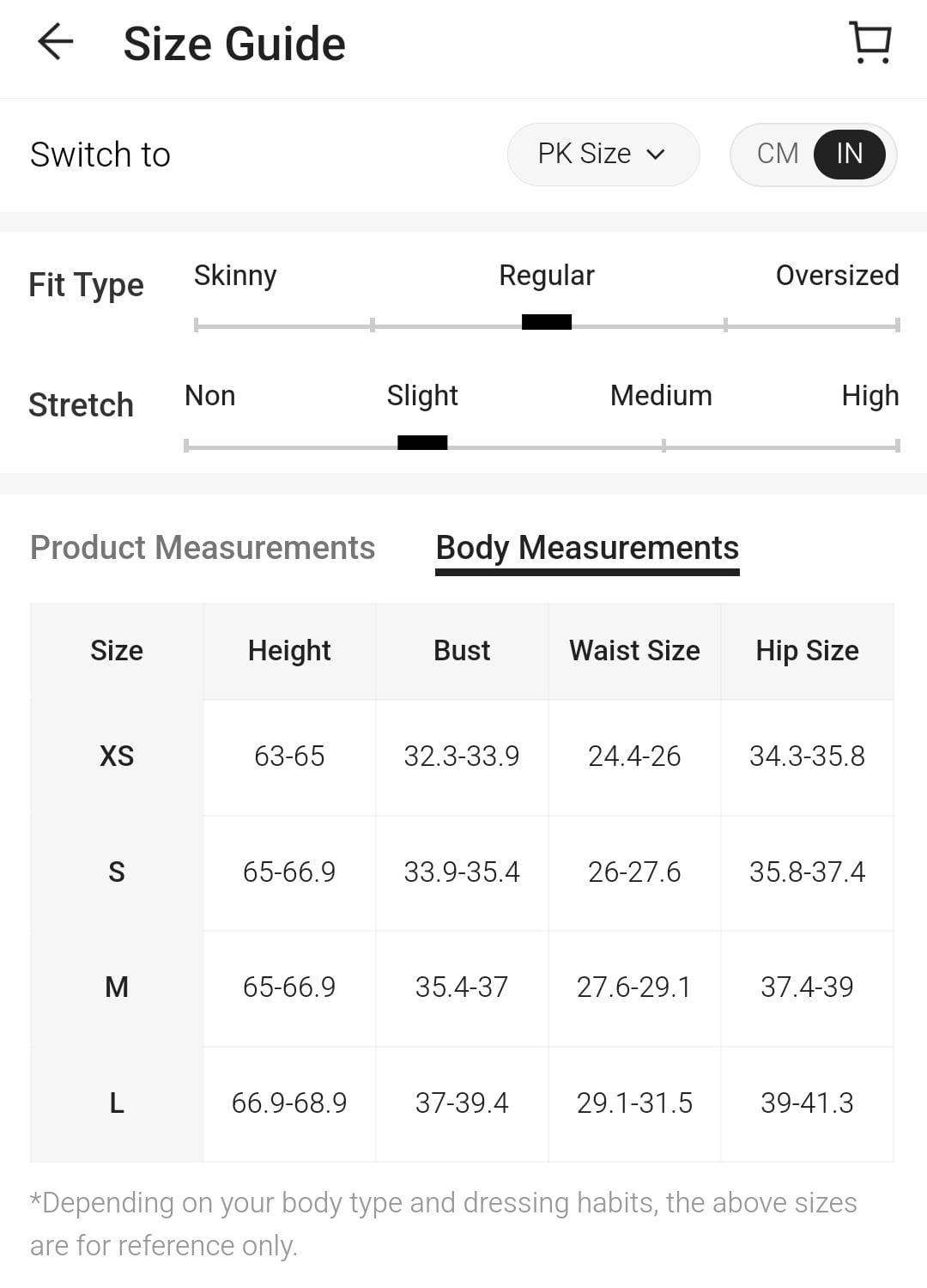The width and height of the screenshot is (927, 1288).
Task: Click the Hip Size column header
Action: coord(807,651)
